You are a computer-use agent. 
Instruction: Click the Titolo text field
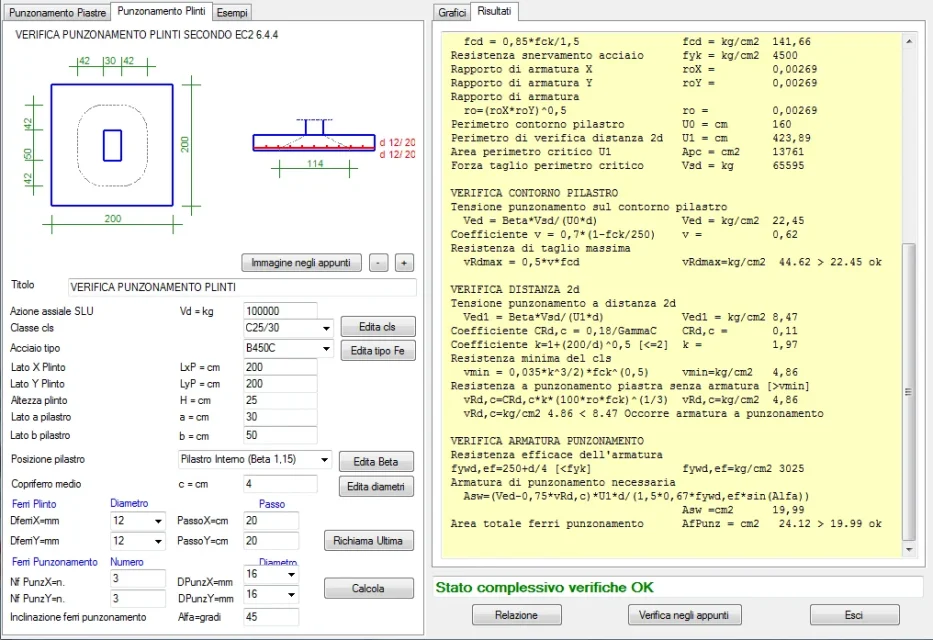[242, 287]
